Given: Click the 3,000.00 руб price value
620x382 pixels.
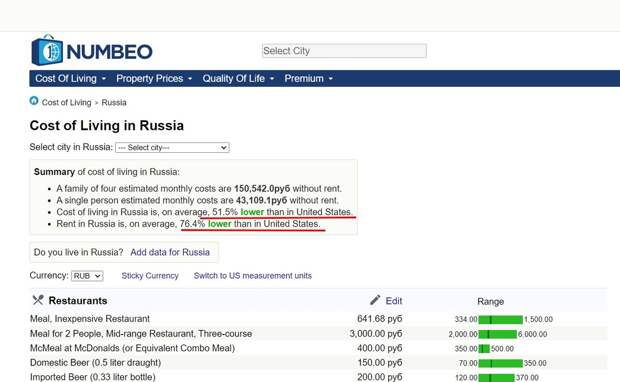Looking at the screenshot, I should [x=376, y=334].
